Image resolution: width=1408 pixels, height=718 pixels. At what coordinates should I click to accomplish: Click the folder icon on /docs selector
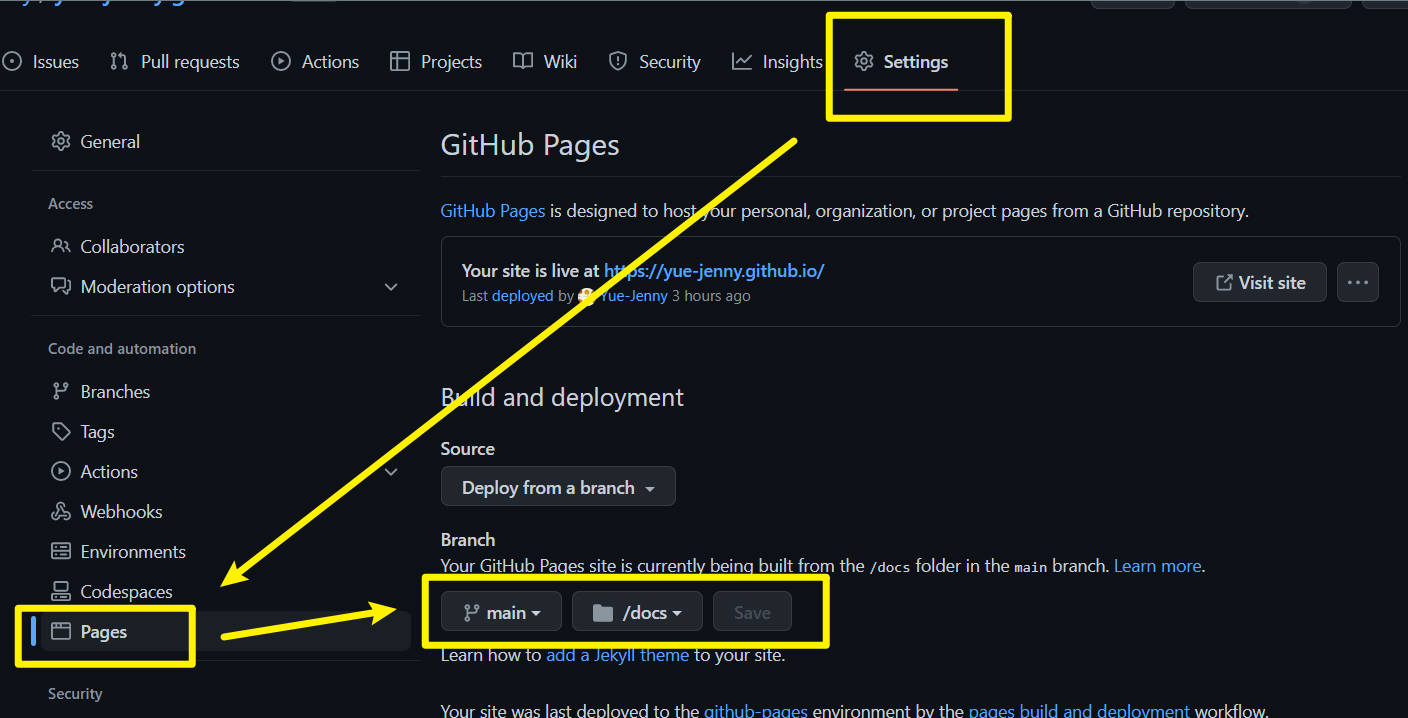602,612
